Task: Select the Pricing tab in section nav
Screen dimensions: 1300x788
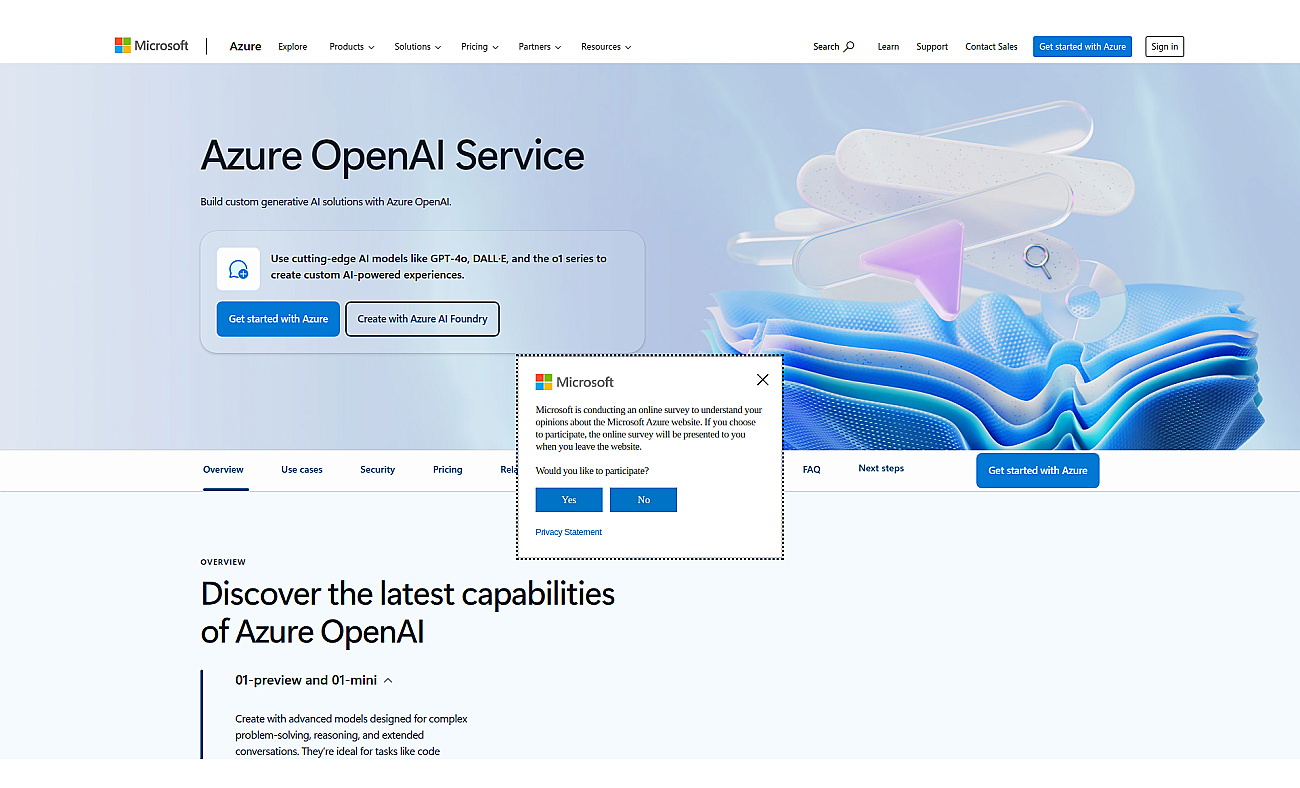Action: pos(447,470)
